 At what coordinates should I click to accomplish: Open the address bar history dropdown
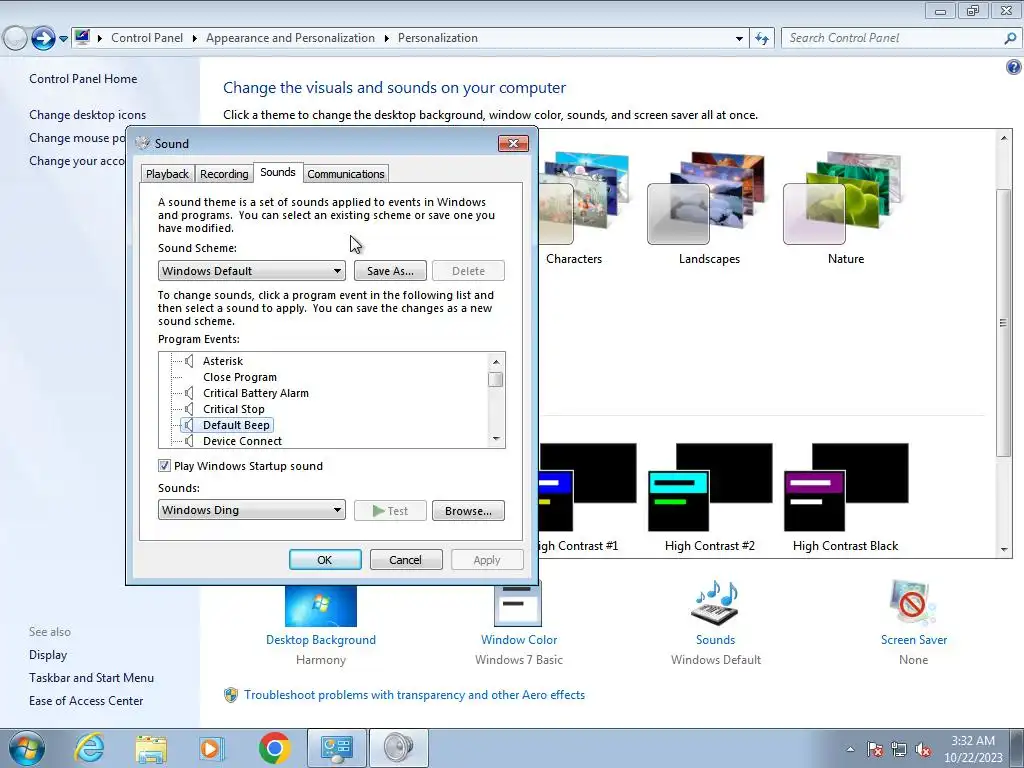click(x=739, y=39)
